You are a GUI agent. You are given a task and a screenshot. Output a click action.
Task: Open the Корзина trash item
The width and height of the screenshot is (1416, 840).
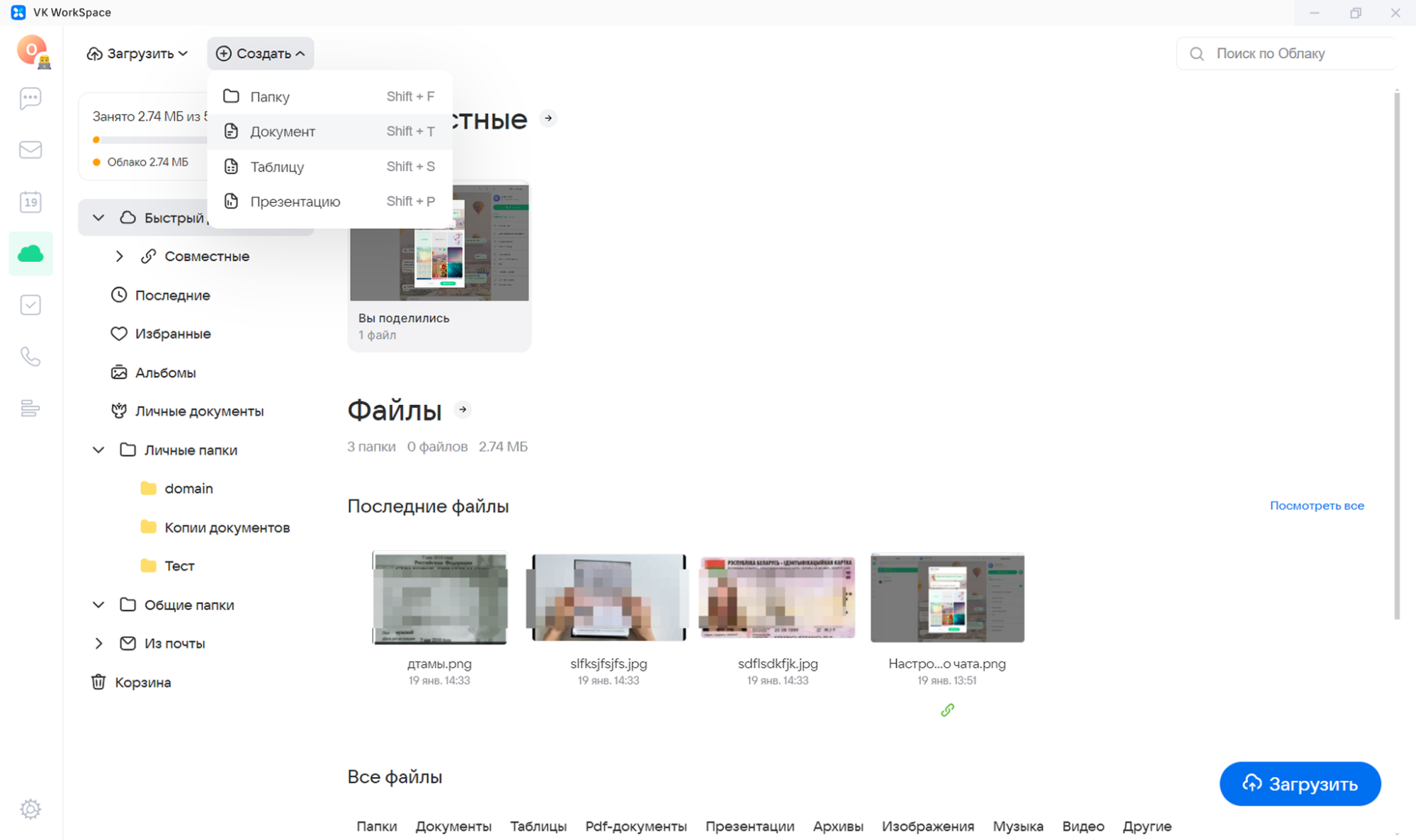142,682
